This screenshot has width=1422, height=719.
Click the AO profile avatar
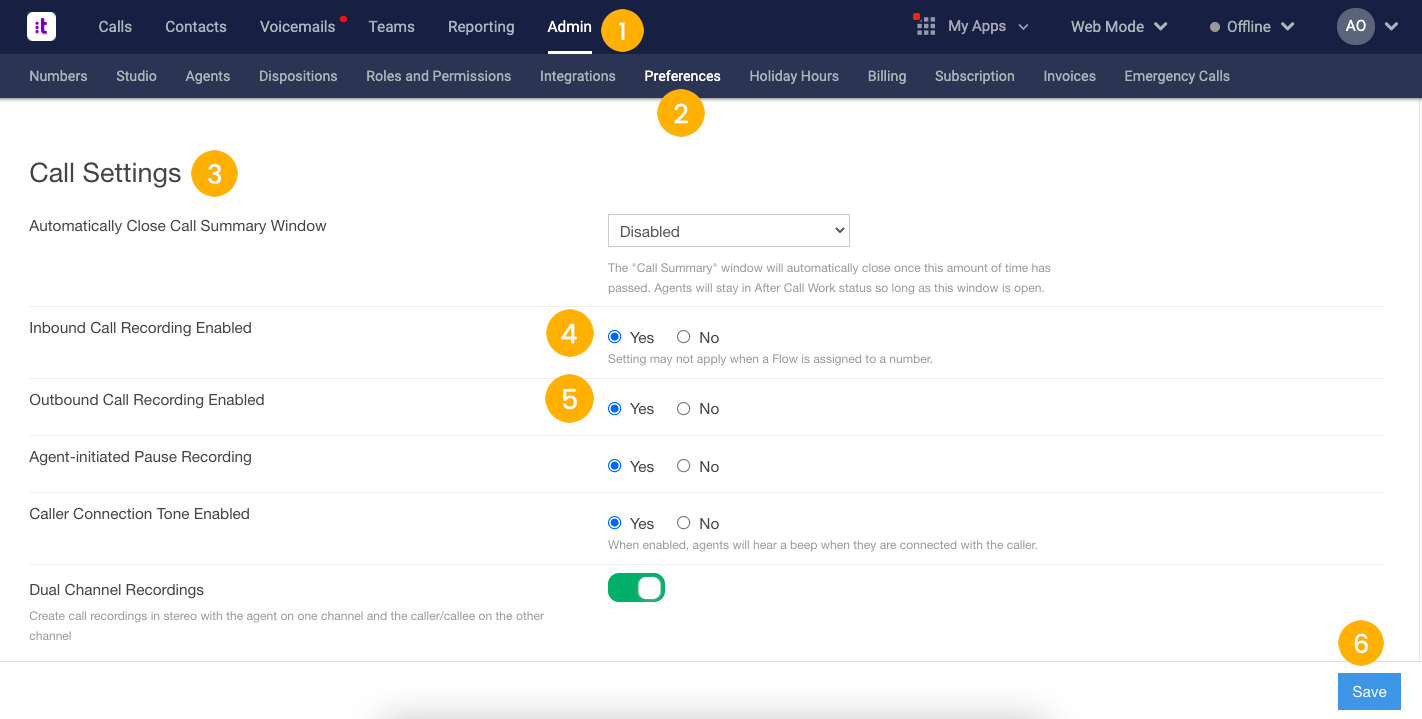[x=1356, y=26]
